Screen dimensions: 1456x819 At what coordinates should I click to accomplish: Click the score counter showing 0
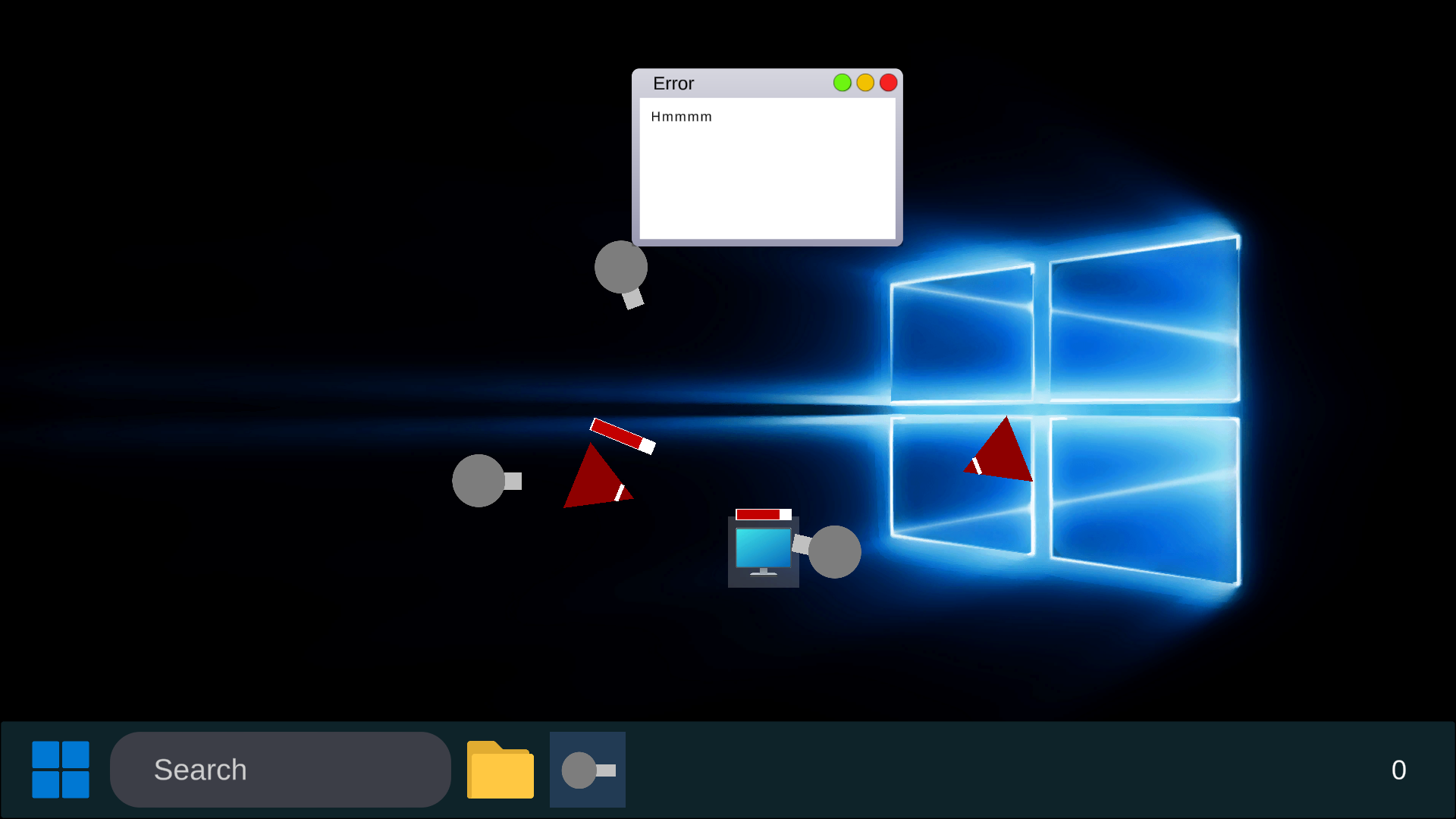[1398, 770]
